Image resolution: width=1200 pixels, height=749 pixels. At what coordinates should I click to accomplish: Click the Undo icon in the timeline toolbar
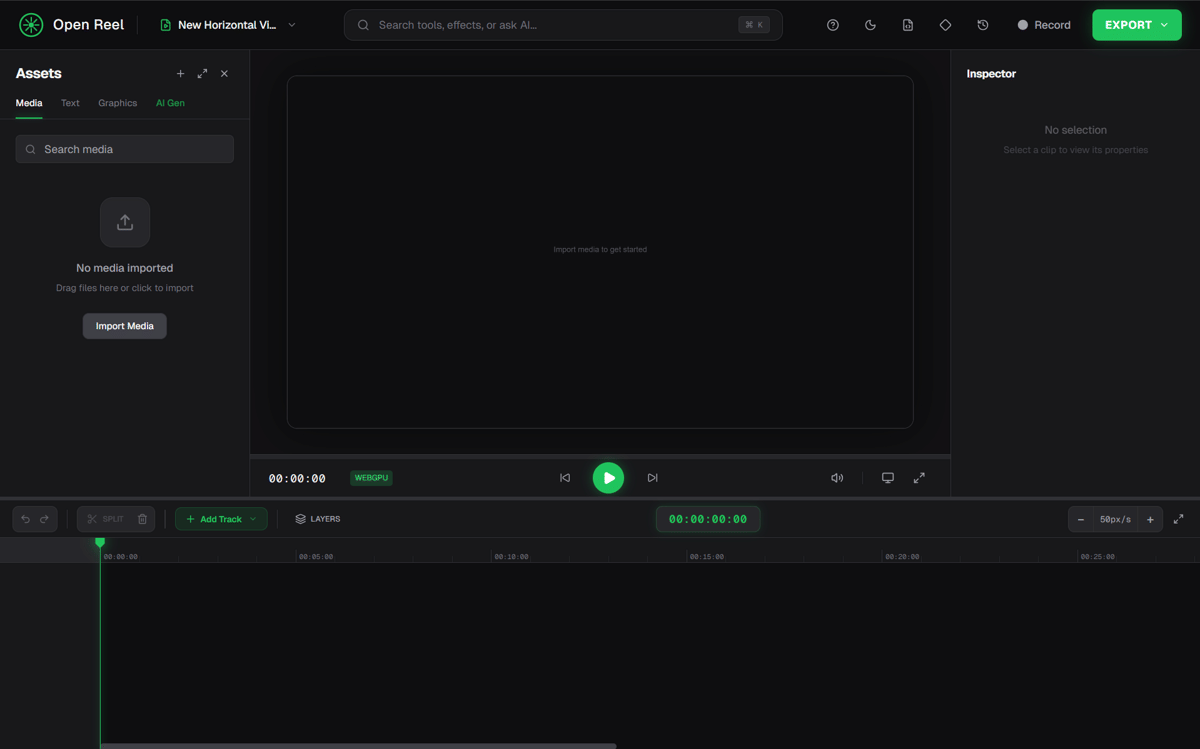[x=25, y=518]
